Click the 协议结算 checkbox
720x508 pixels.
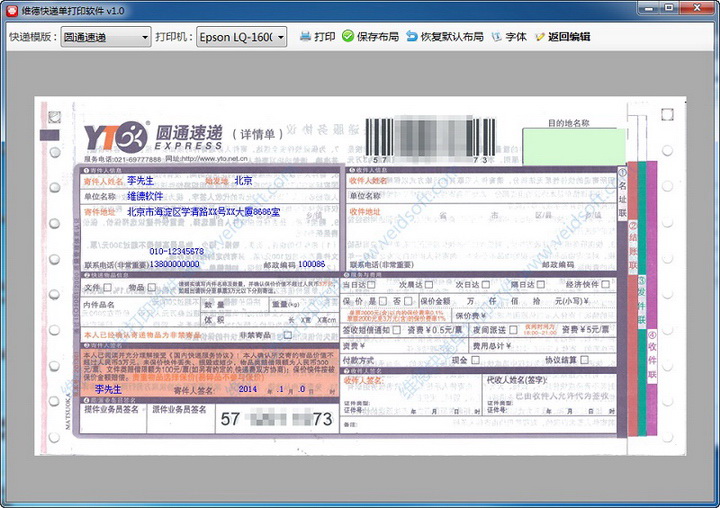pos(585,360)
